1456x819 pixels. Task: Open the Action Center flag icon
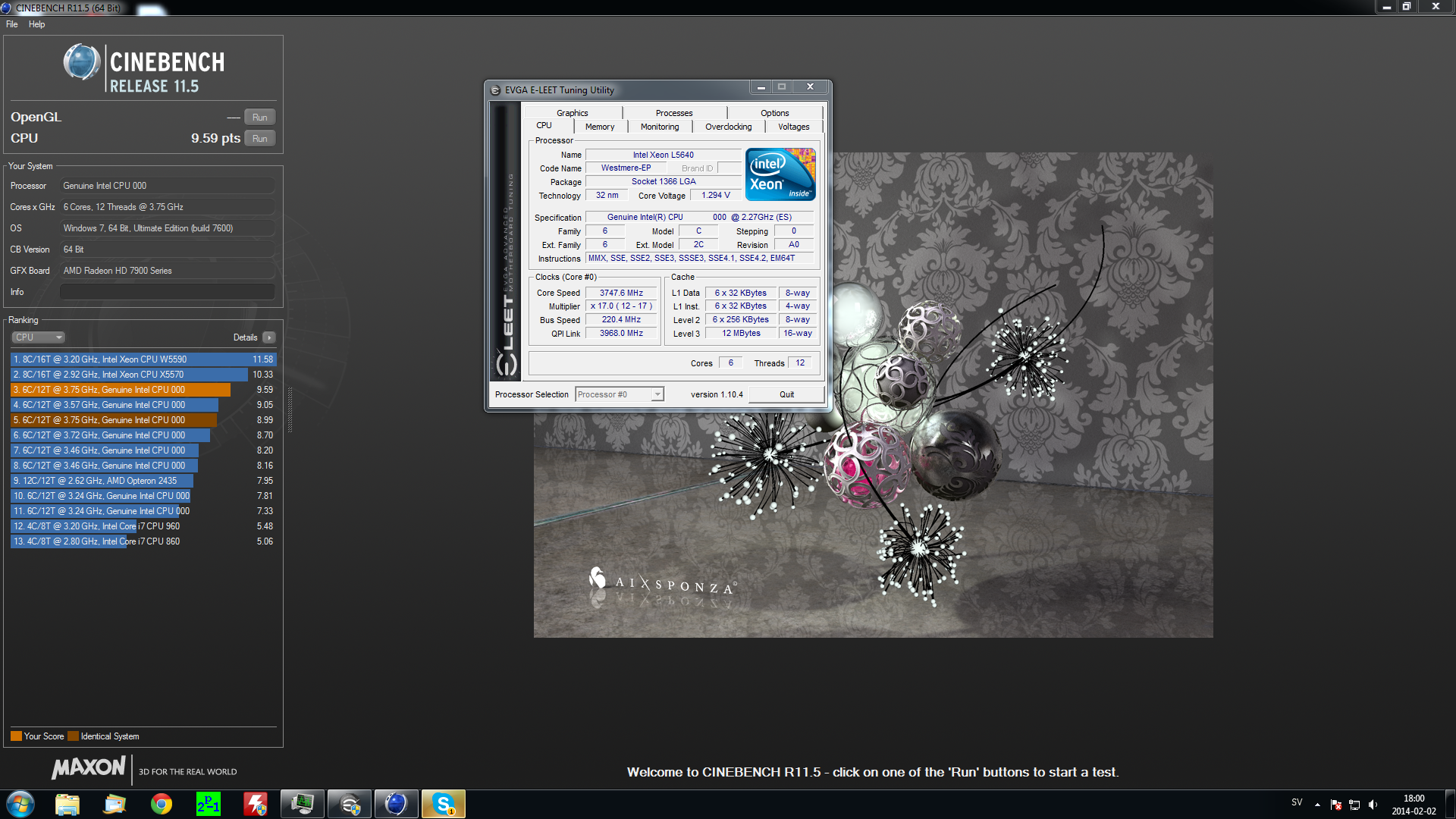tap(1336, 805)
